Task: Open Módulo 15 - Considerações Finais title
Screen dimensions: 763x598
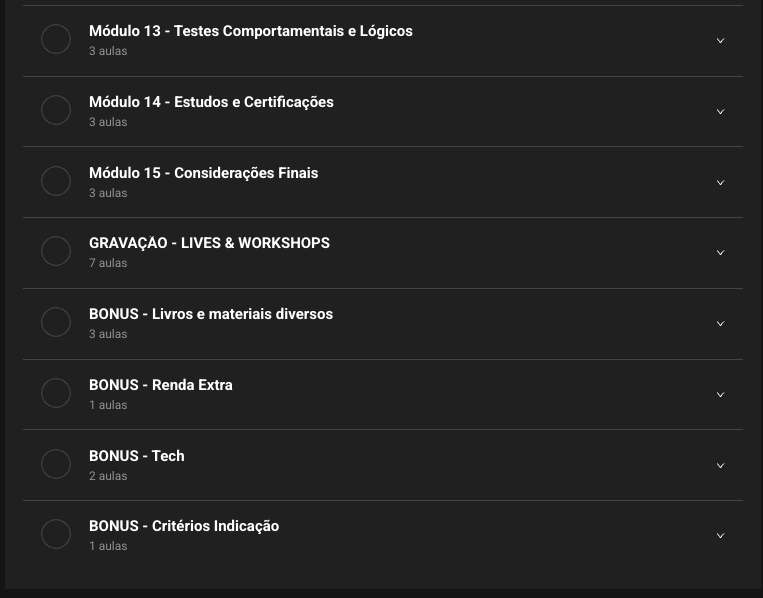Action: pos(203,173)
